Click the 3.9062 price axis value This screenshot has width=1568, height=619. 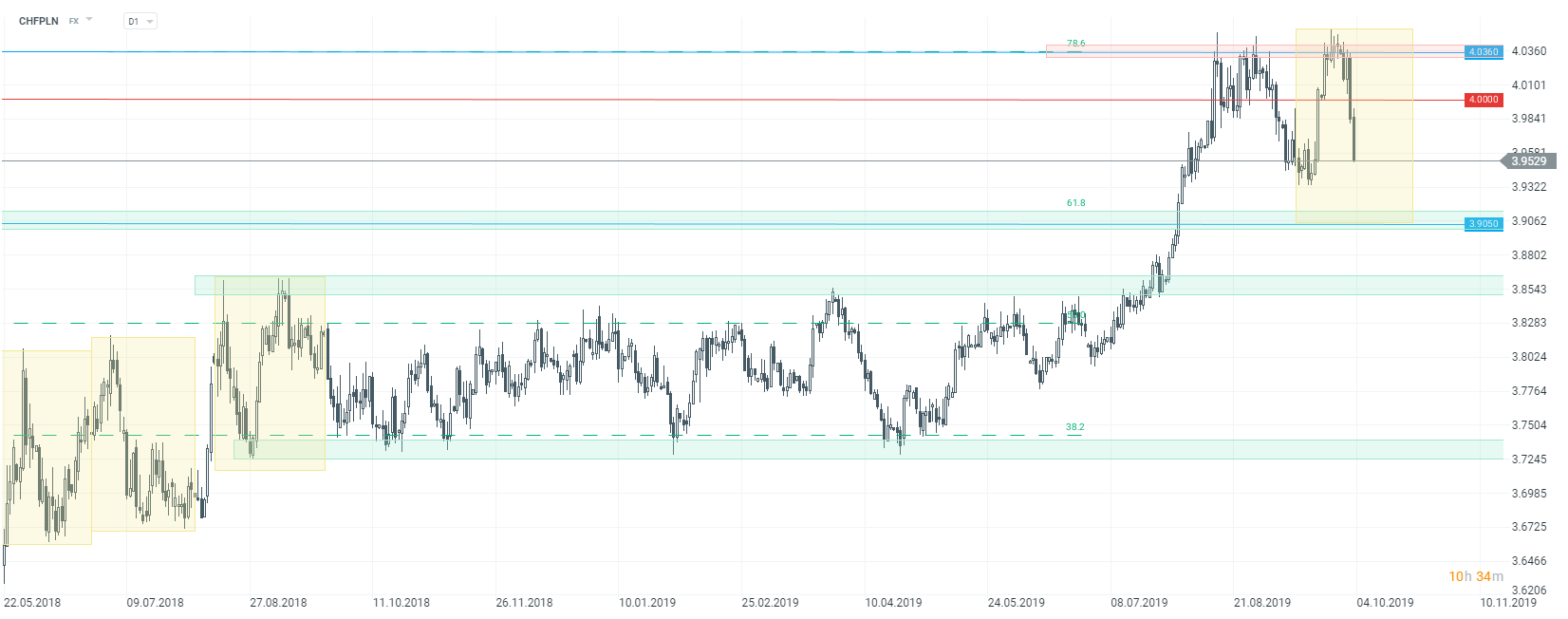1529,221
